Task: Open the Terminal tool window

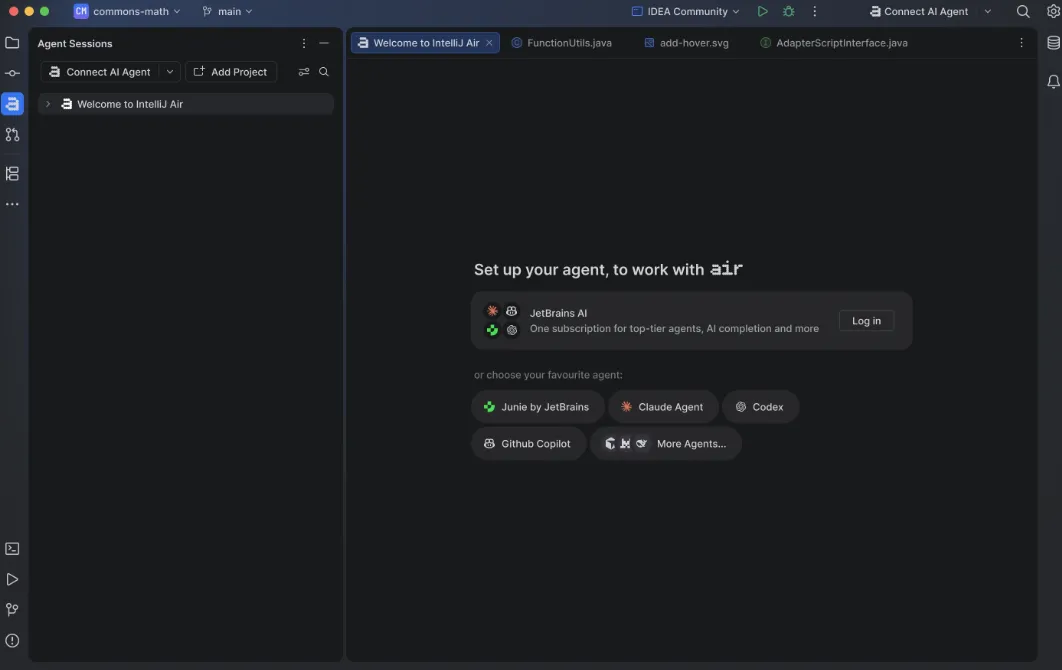Action: [12, 549]
